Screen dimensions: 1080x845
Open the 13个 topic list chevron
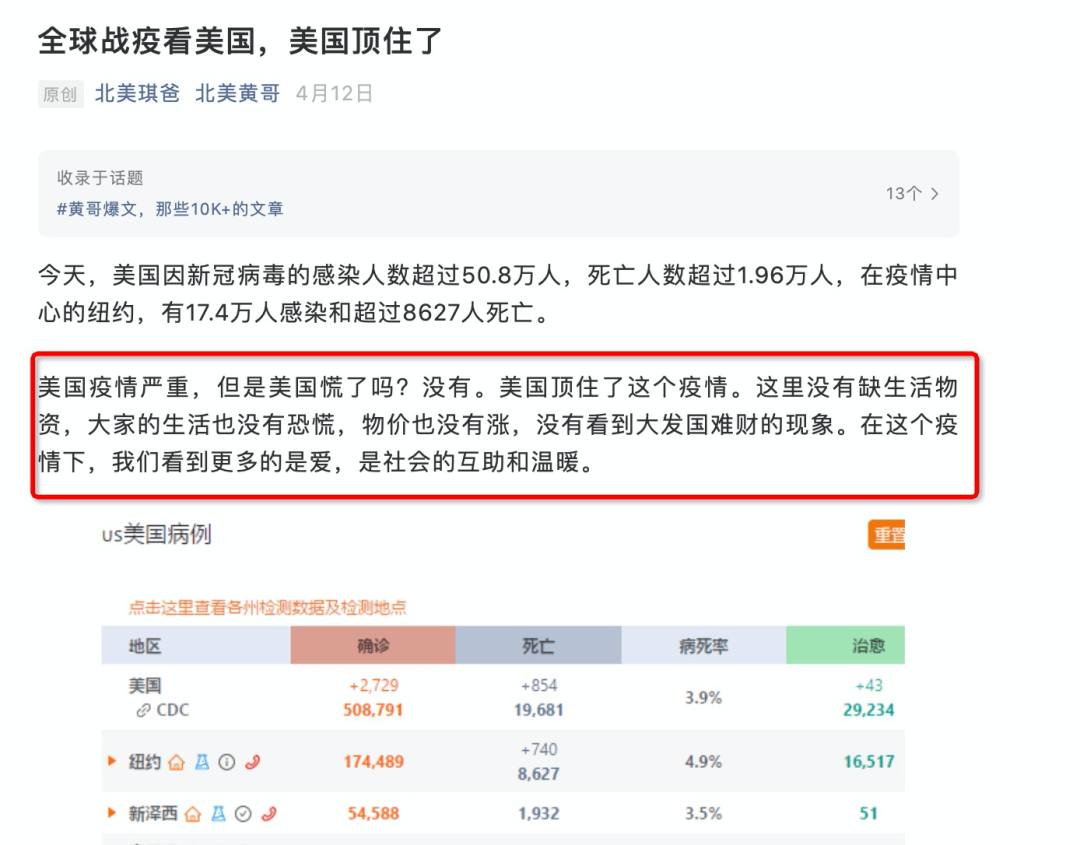click(911, 194)
